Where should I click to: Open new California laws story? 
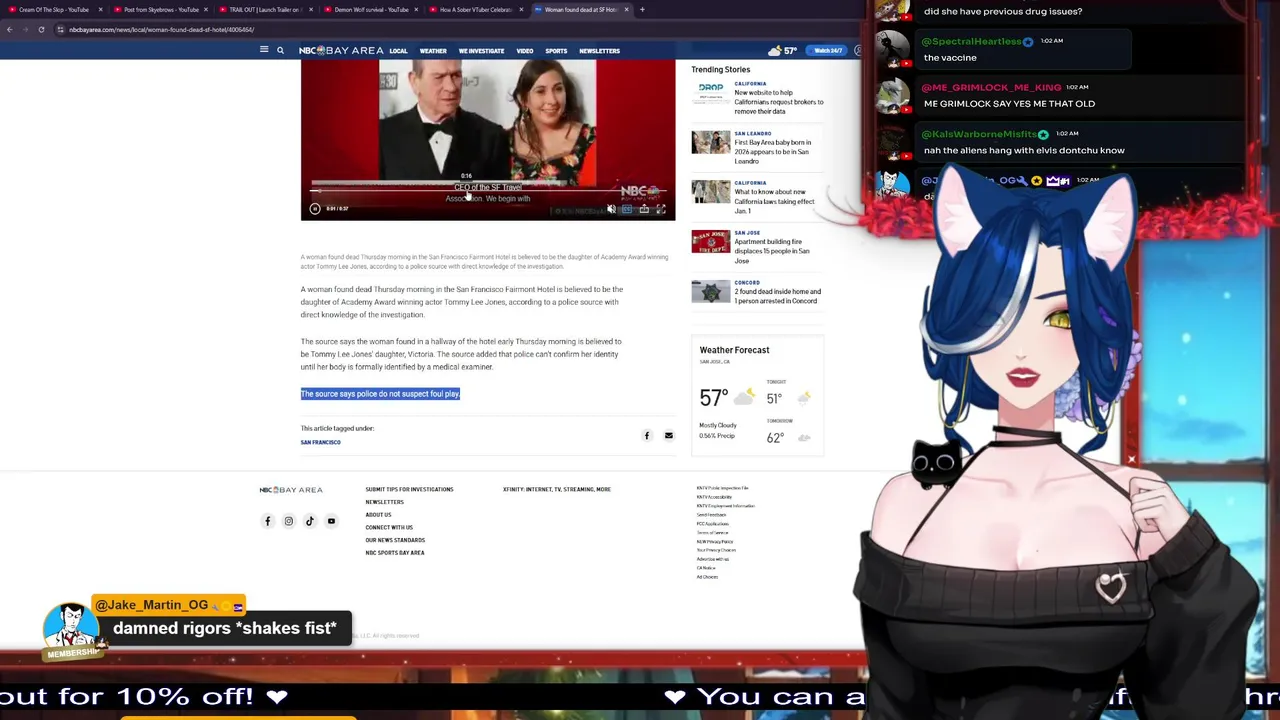775,201
